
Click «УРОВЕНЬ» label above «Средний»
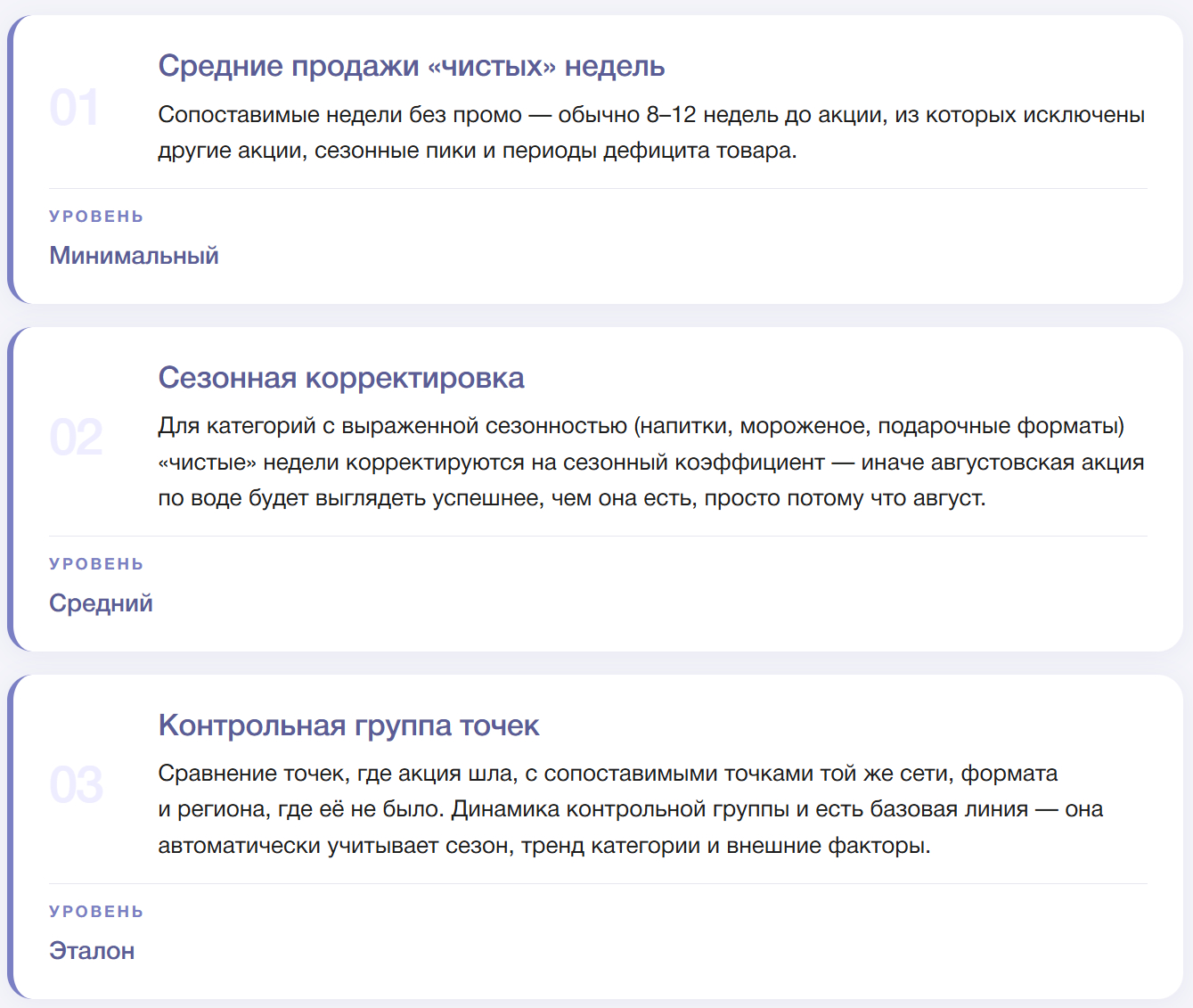click(96, 564)
